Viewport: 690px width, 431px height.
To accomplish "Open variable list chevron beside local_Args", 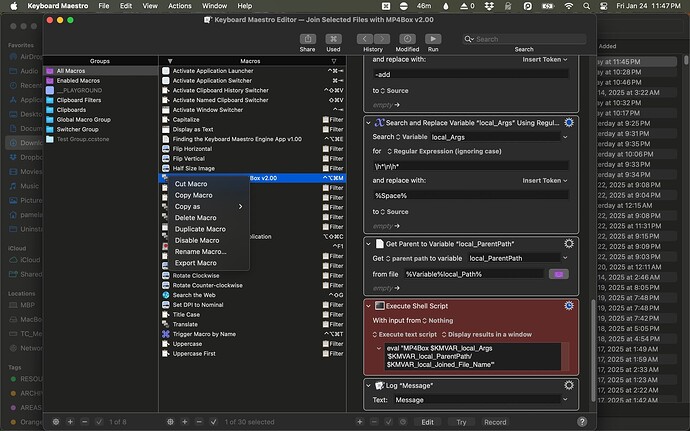I will point(565,137).
